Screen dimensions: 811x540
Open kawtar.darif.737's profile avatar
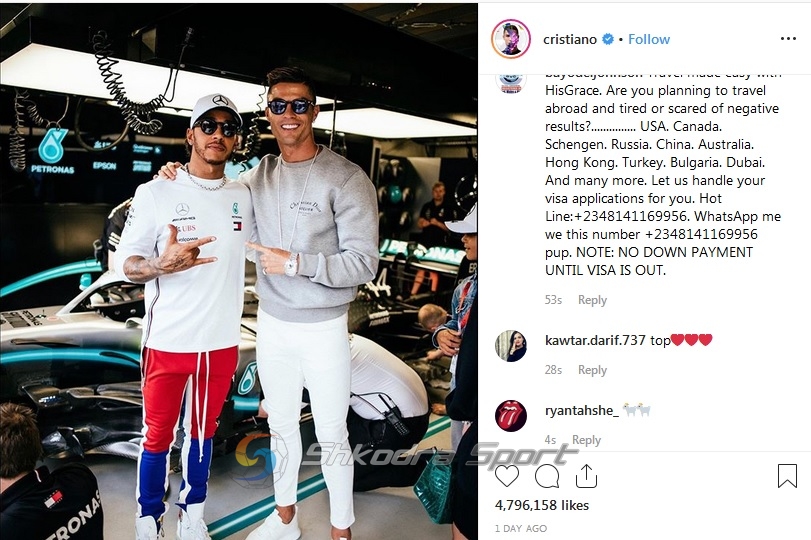510,346
